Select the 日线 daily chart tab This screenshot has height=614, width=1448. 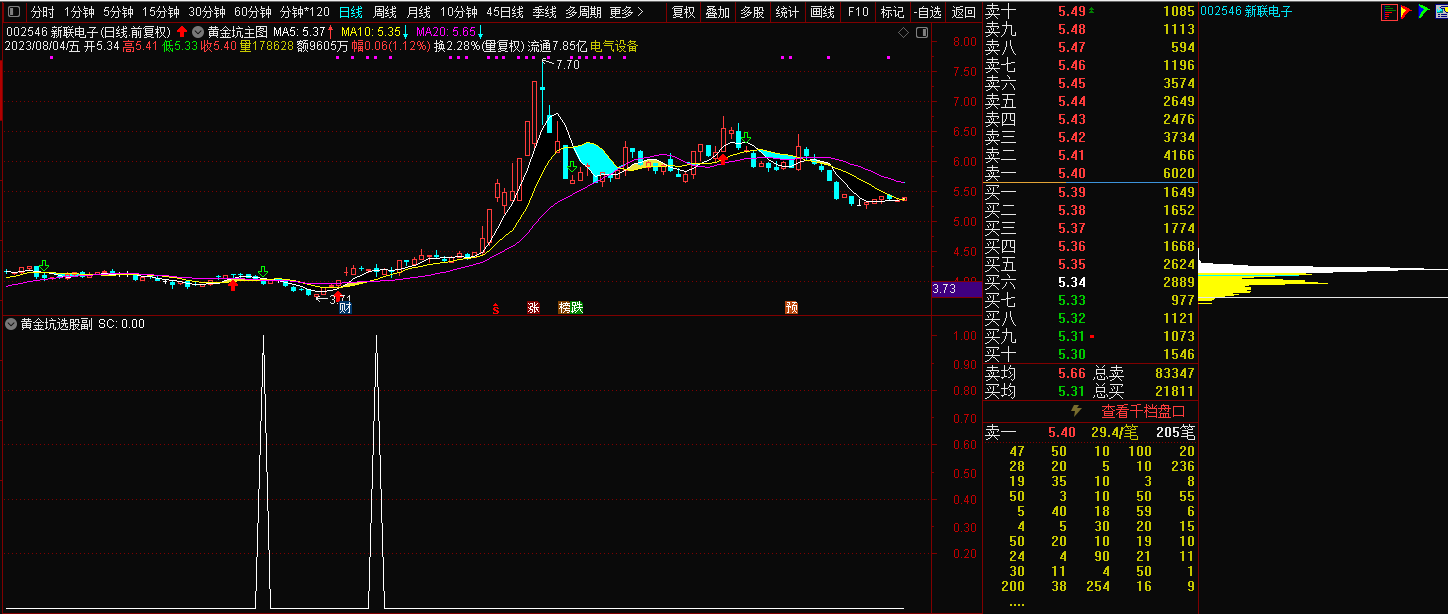(x=350, y=13)
